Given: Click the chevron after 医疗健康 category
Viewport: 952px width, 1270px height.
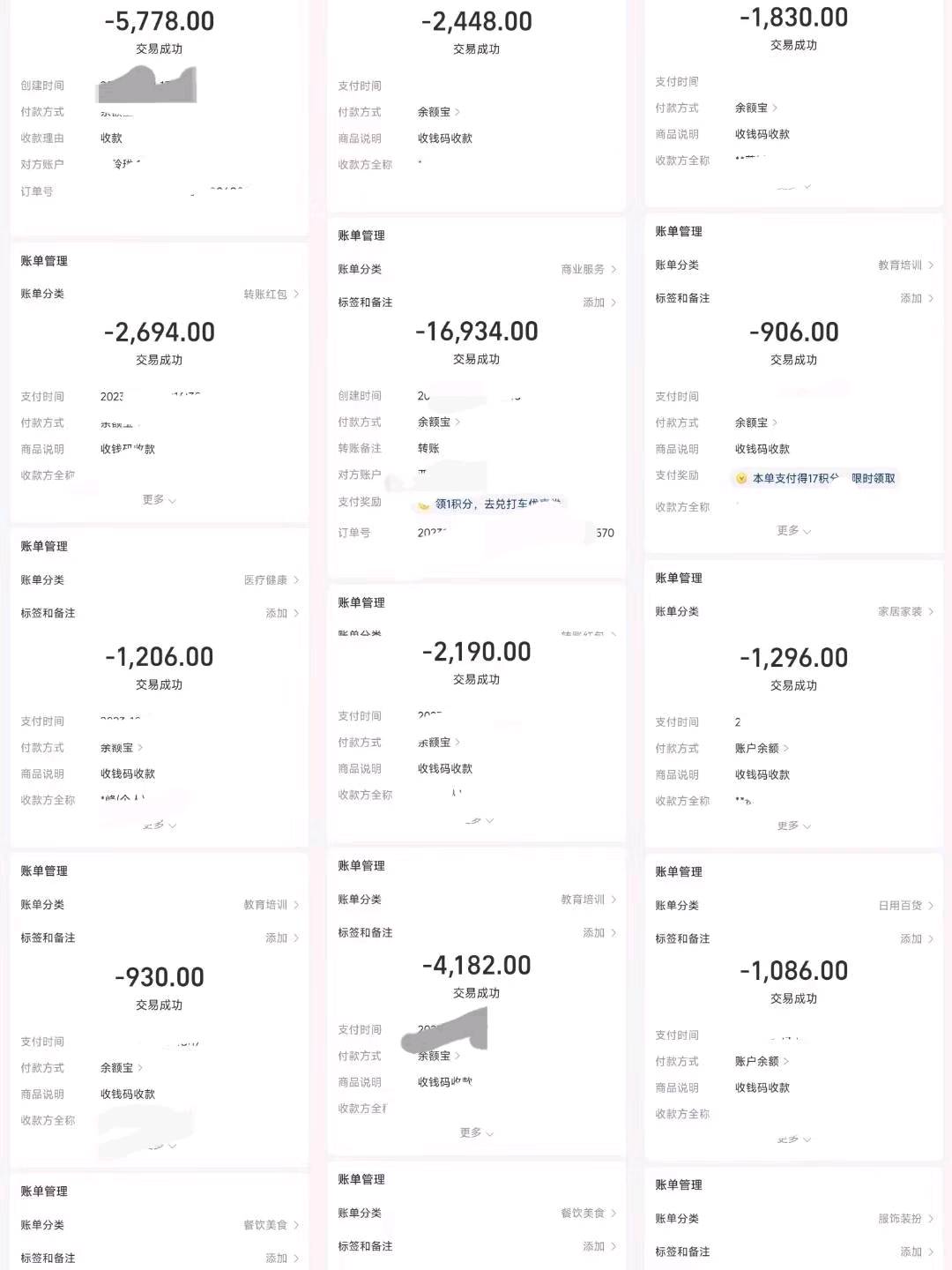Looking at the screenshot, I should click(296, 580).
